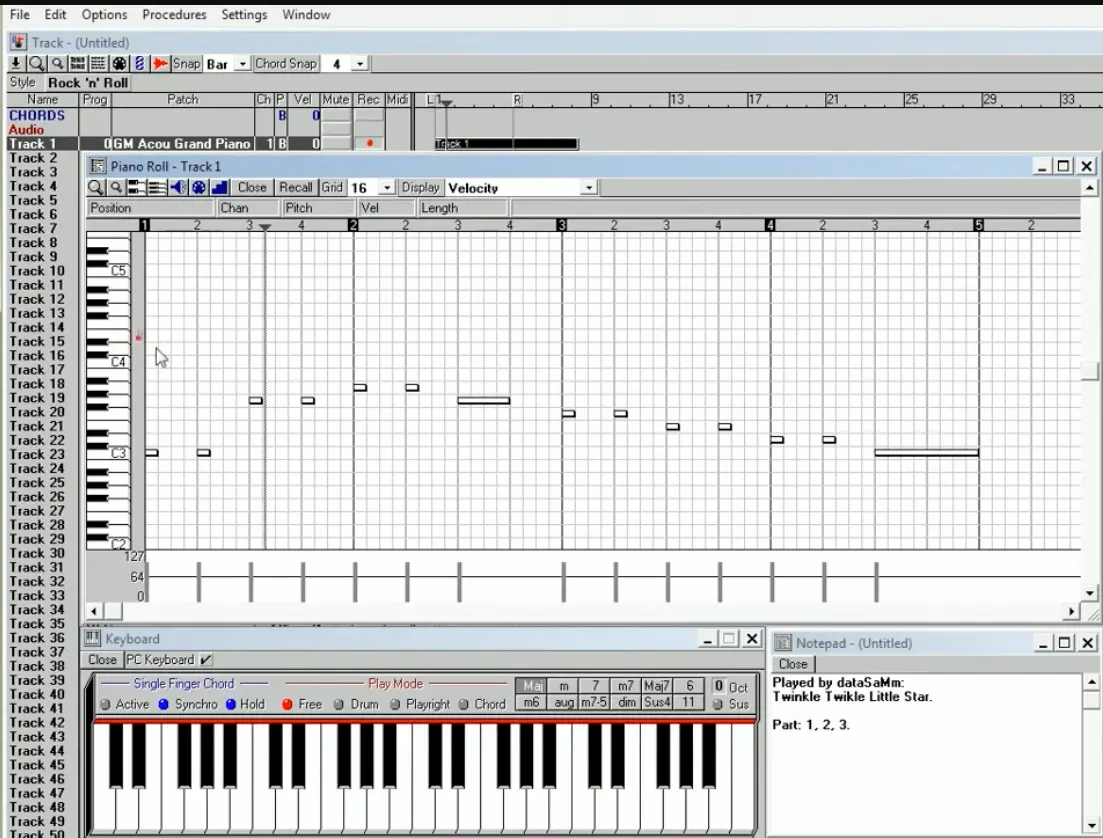Open the Snap Bar dropdown

point(243,64)
